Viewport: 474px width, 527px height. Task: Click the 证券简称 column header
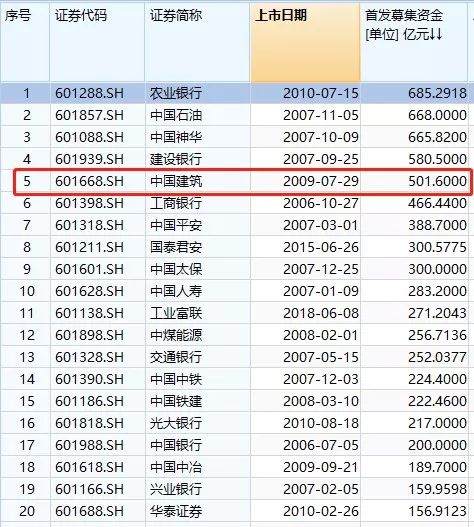pyautogui.click(x=197, y=42)
